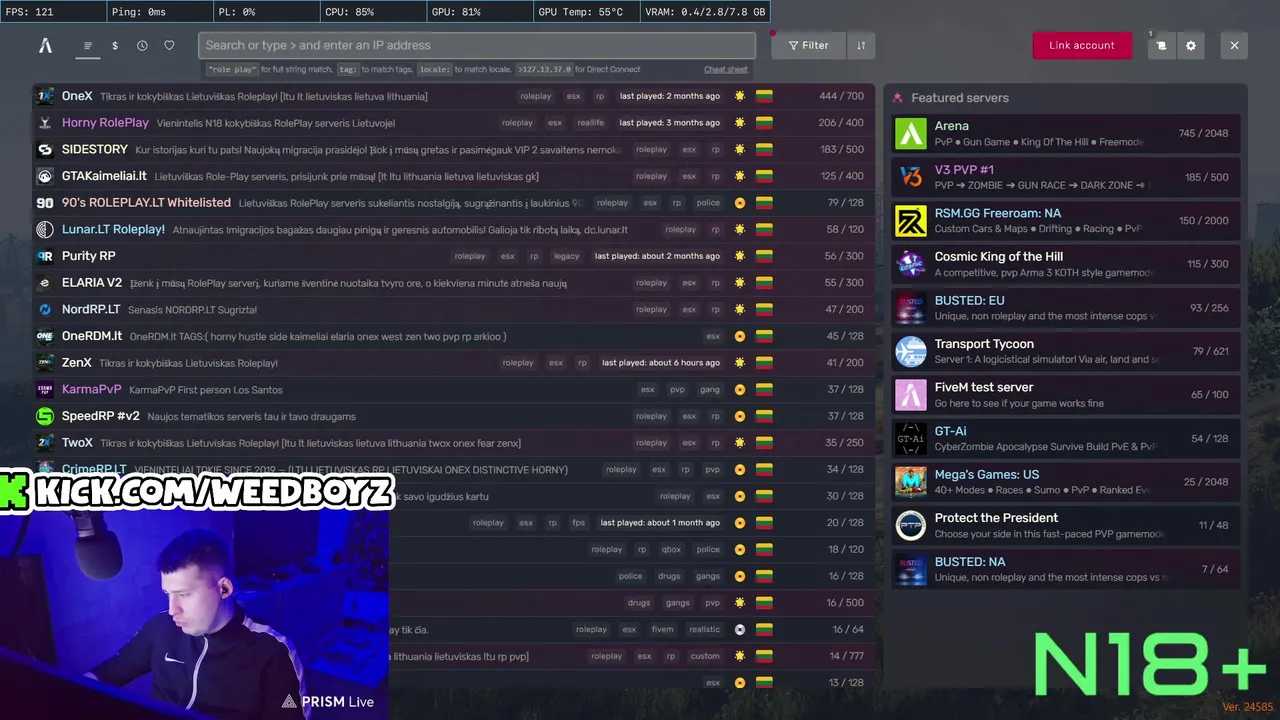
Task: Click the FiveM test server pink icon
Action: click(x=910, y=395)
